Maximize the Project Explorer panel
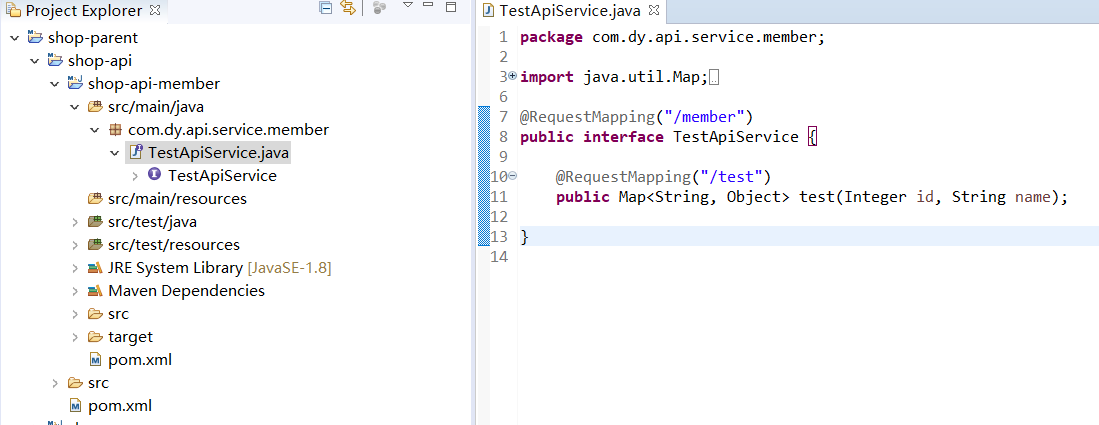This screenshot has height=425, width=1099. [x=451, y=7]
